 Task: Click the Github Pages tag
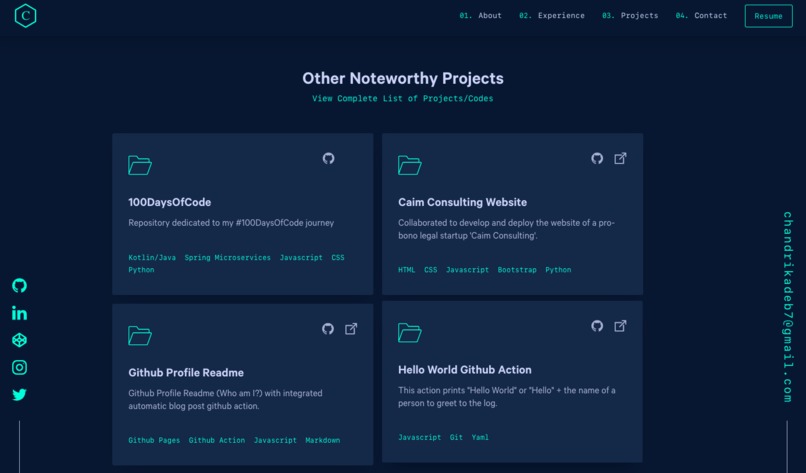154,441
